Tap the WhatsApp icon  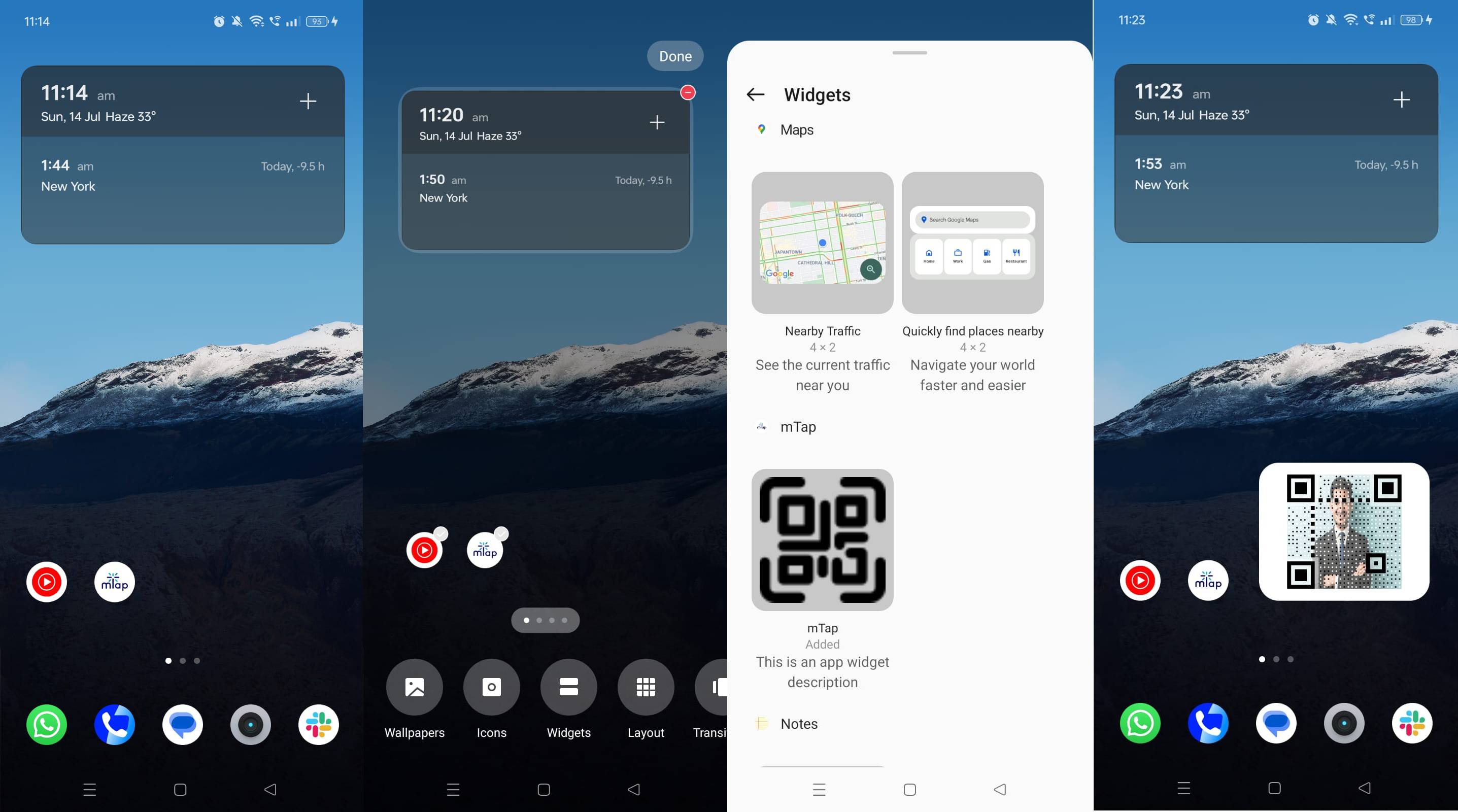46,724
